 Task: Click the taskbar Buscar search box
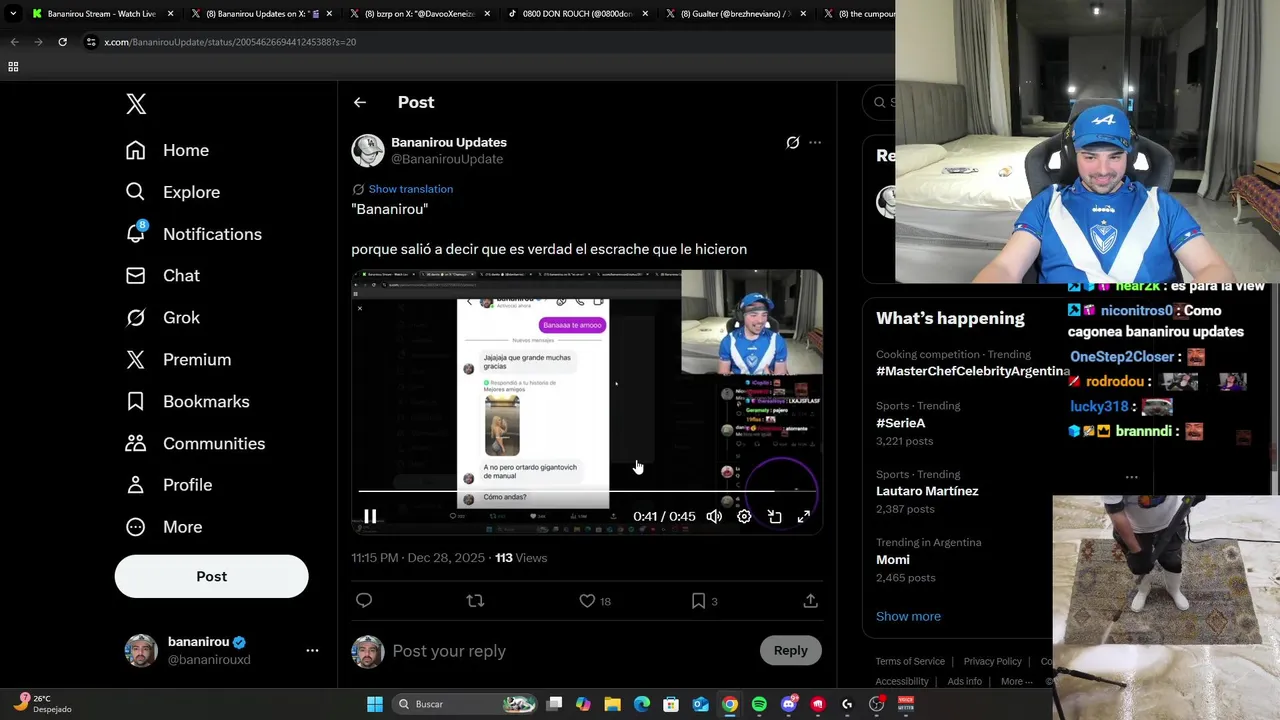[x=465, y=704]
